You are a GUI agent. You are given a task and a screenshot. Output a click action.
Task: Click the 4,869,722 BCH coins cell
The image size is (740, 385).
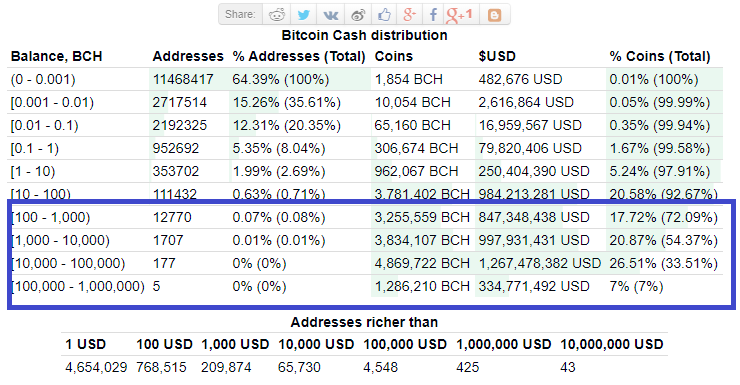(422, 263)
